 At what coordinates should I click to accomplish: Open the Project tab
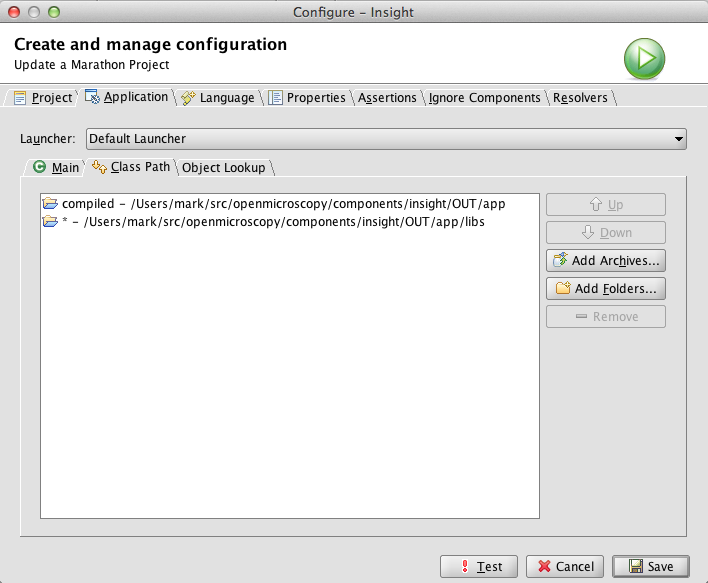click(x=43, y=98)
